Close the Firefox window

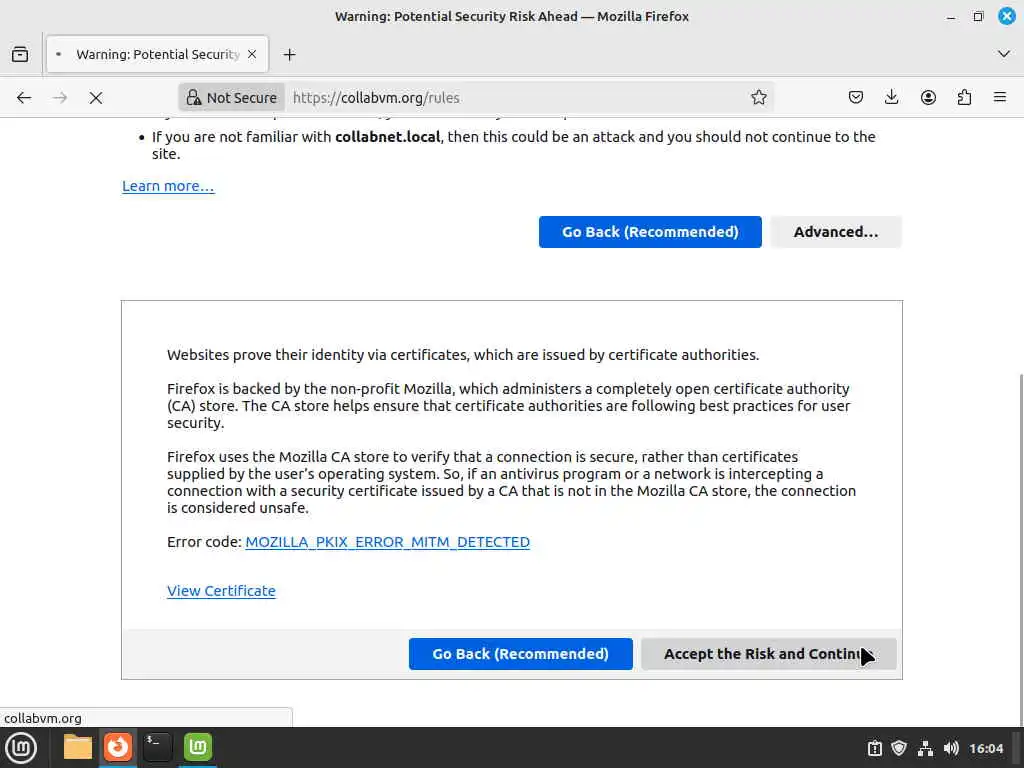click(1007, 16)
